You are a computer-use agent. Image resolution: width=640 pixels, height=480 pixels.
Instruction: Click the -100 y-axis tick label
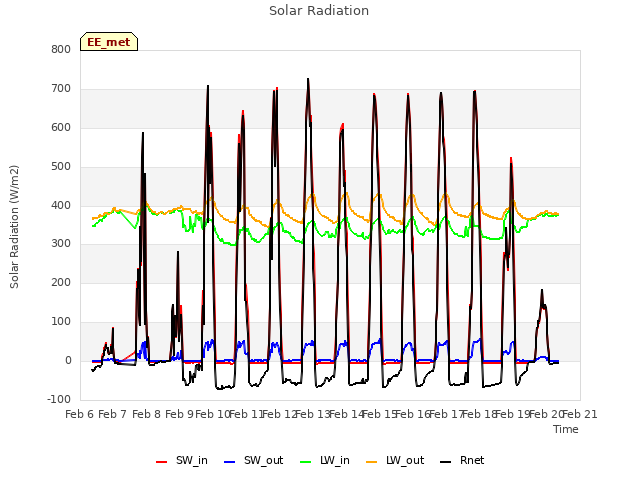(59, 400)
